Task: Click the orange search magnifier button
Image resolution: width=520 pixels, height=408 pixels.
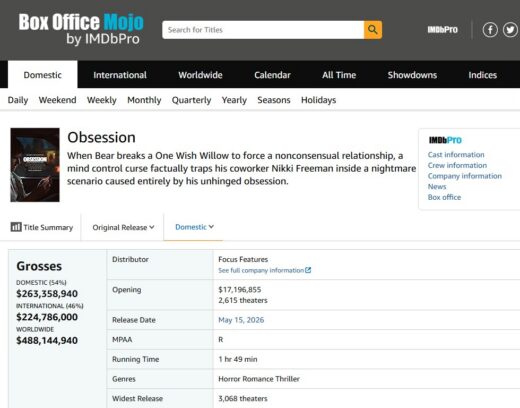Action: pos(373,30)
